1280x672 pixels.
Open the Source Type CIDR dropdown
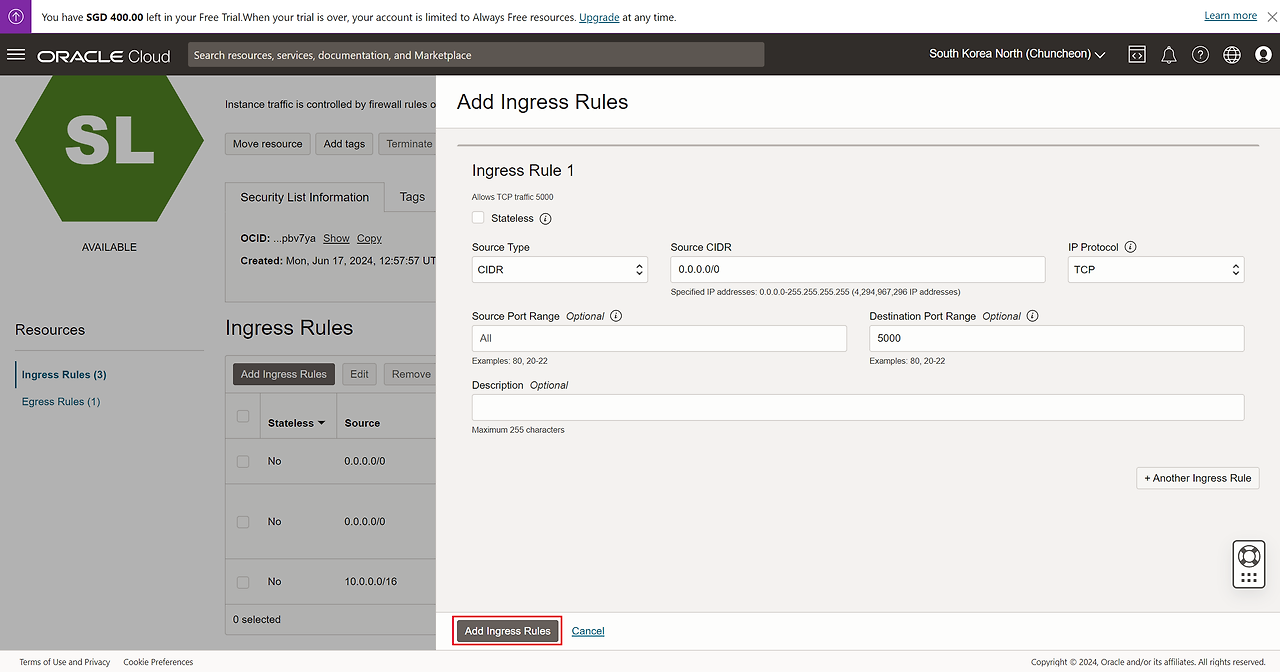click(559, 269)
